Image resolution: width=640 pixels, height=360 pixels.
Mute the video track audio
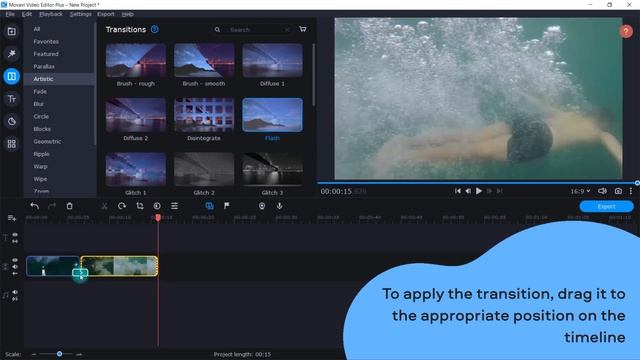pyautogui.click(x=15, y=267)
